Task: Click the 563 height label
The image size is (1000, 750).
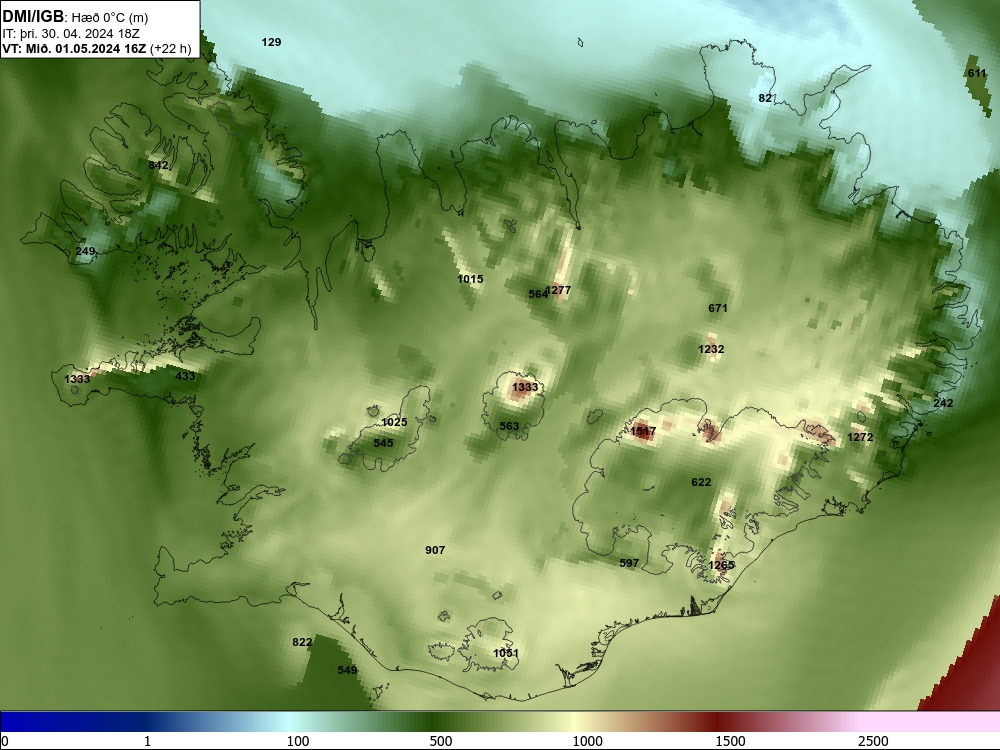Action: pos(509,426)
